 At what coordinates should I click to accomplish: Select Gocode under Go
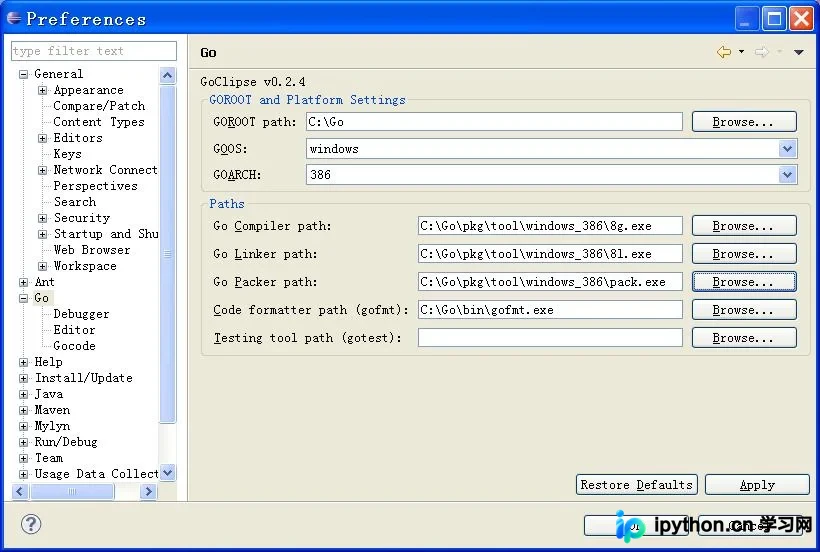coord(74,346)
